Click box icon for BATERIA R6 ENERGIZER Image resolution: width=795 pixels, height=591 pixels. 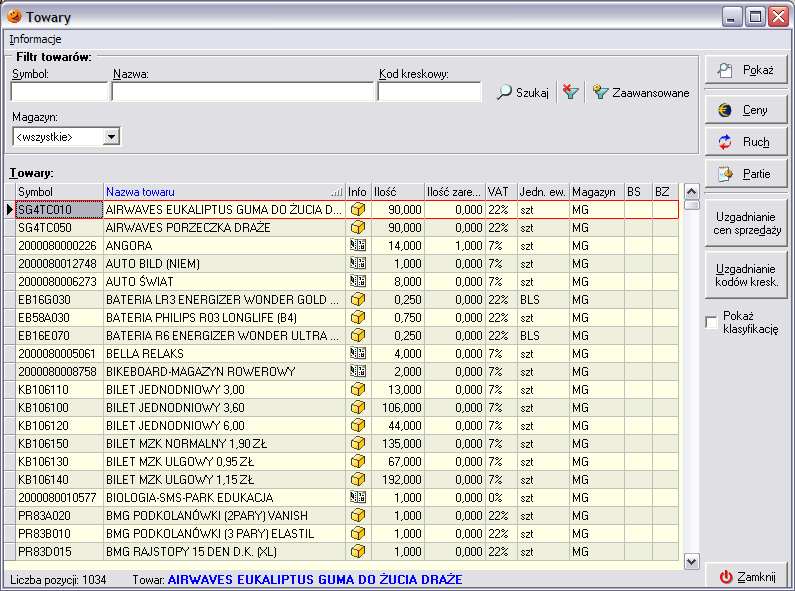click(358, 335)
